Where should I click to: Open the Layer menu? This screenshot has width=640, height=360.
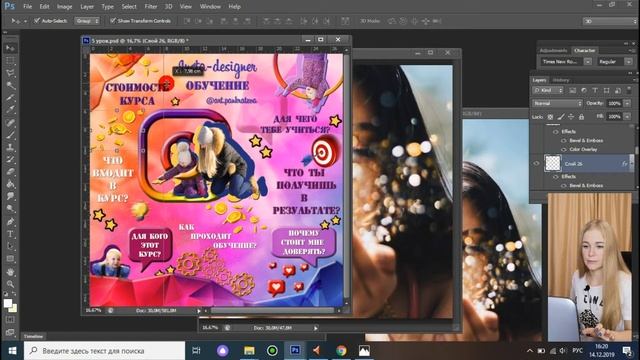pyautogui.click(x=87, y=7)
